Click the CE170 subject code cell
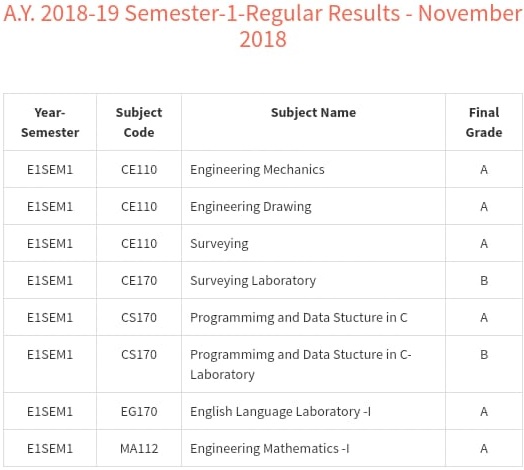 [x=139, y=280]
